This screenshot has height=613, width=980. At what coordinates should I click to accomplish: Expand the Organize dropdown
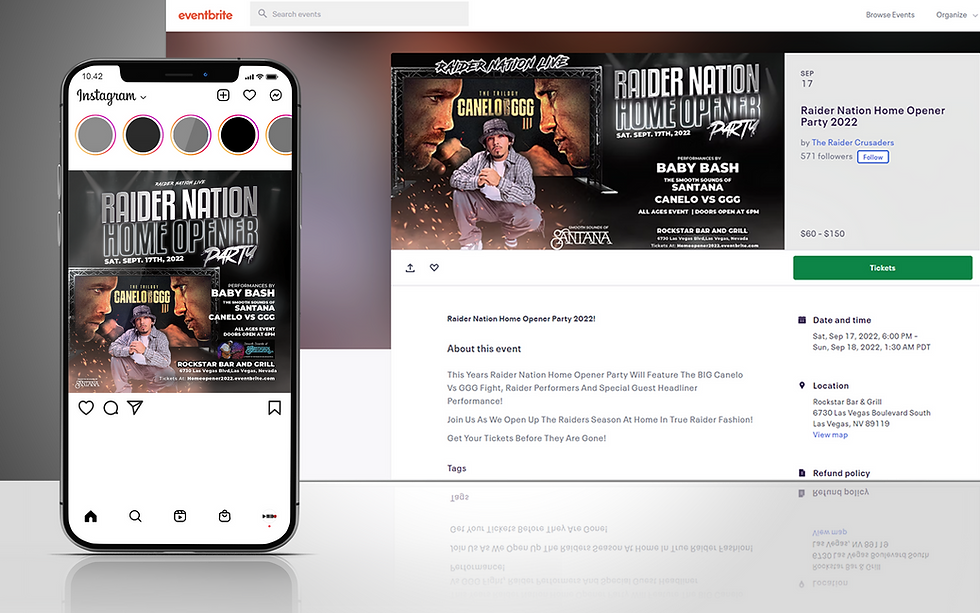[x=956, y=15]
